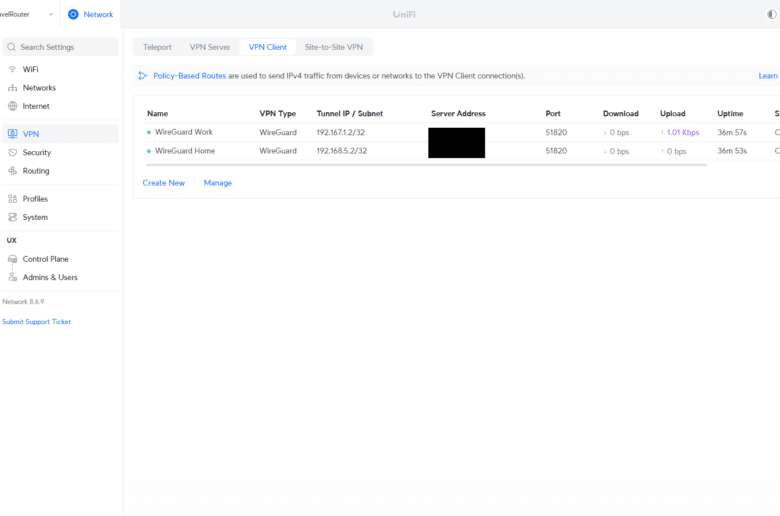Click the Admins & Users icon

pyautogui.click(x=12, y=277)
